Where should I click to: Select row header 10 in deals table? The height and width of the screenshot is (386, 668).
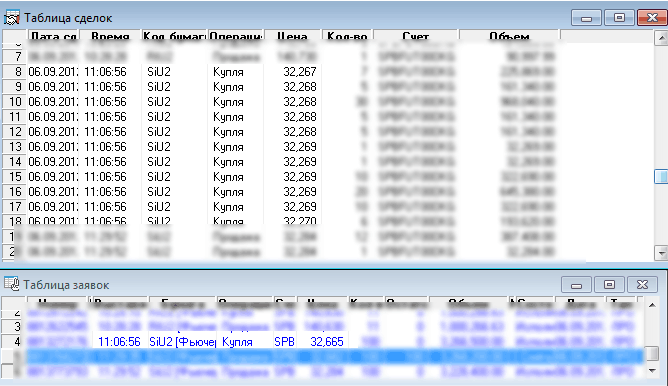coord(15,101)
